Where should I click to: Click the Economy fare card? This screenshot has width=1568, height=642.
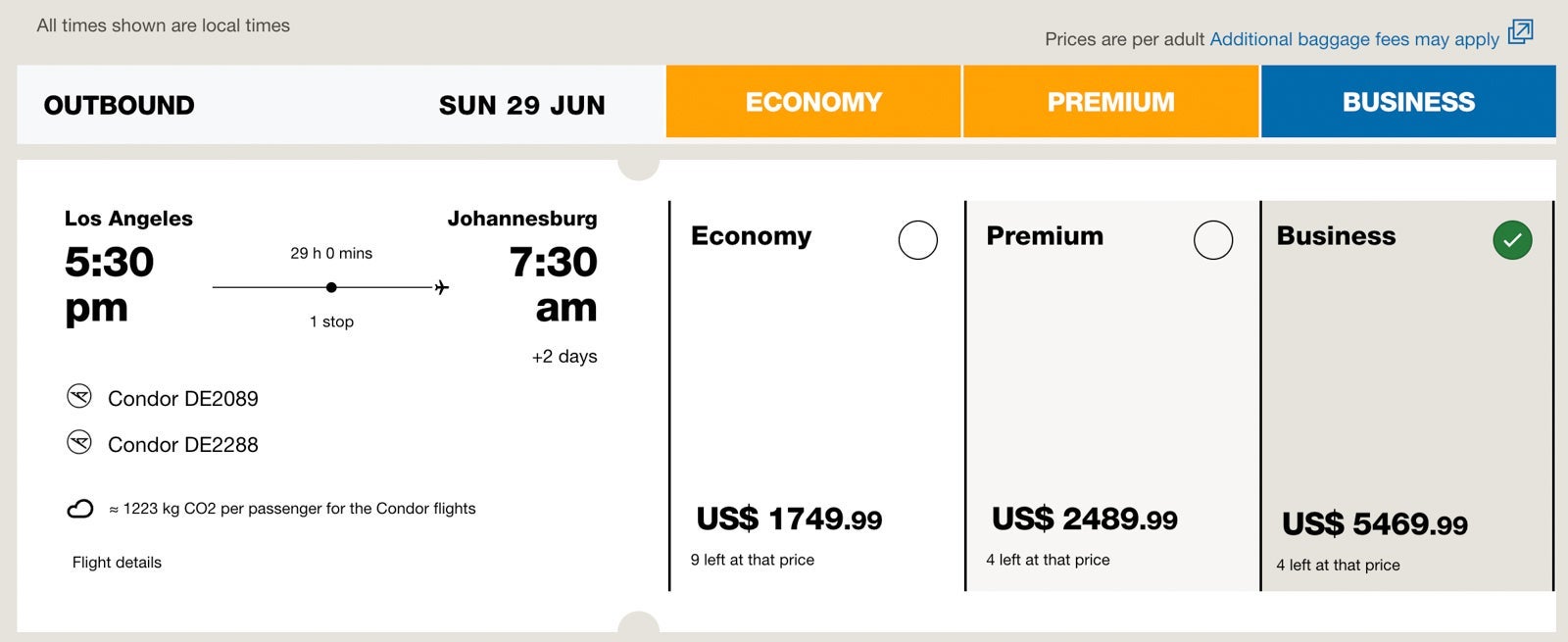pos(813,392)
